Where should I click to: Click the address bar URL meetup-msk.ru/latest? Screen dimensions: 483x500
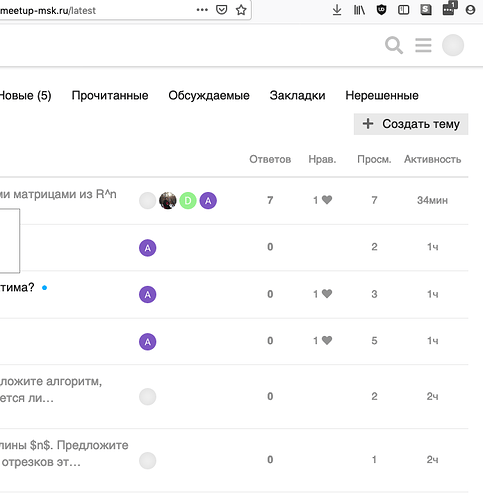click(x=48, y=10)
